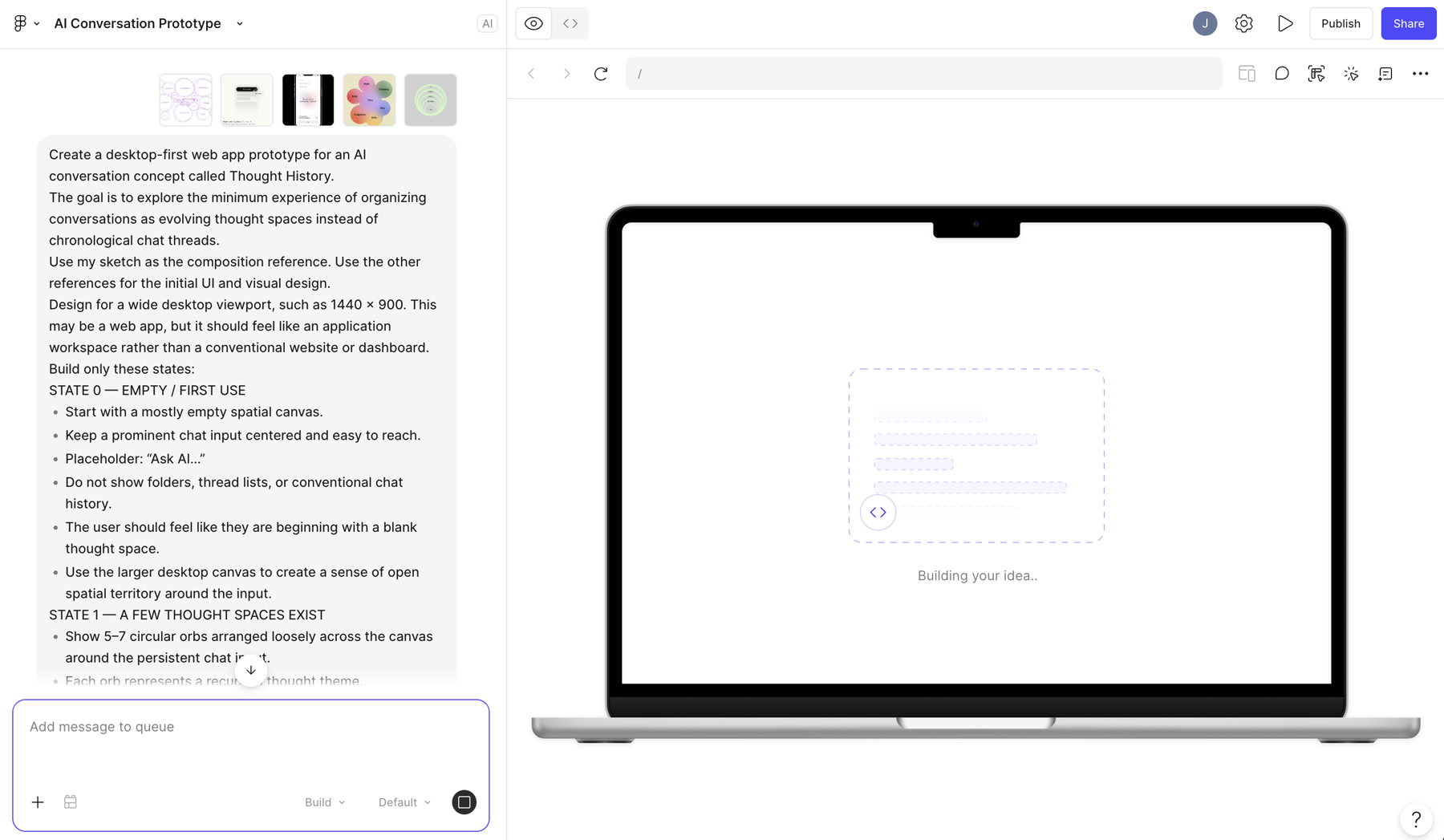Expand the chevron next to Figma logo
This screenshot has width=1444, height=840.
click(37, 24)
